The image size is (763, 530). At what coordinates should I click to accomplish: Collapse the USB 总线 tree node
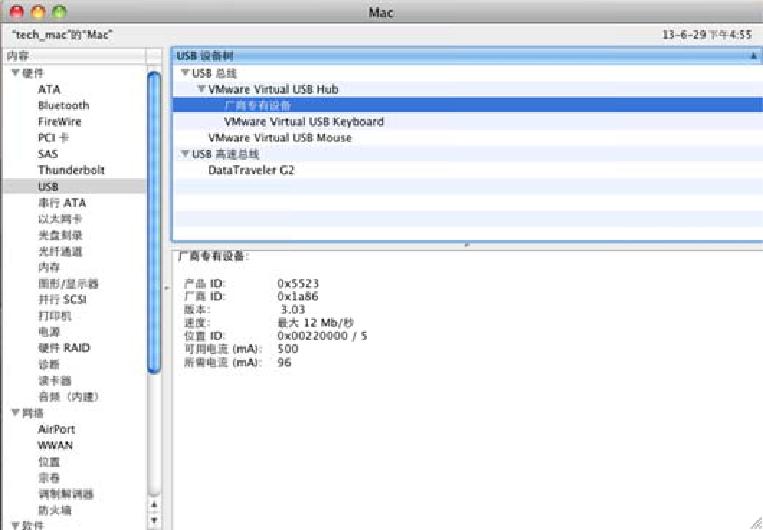185,73
